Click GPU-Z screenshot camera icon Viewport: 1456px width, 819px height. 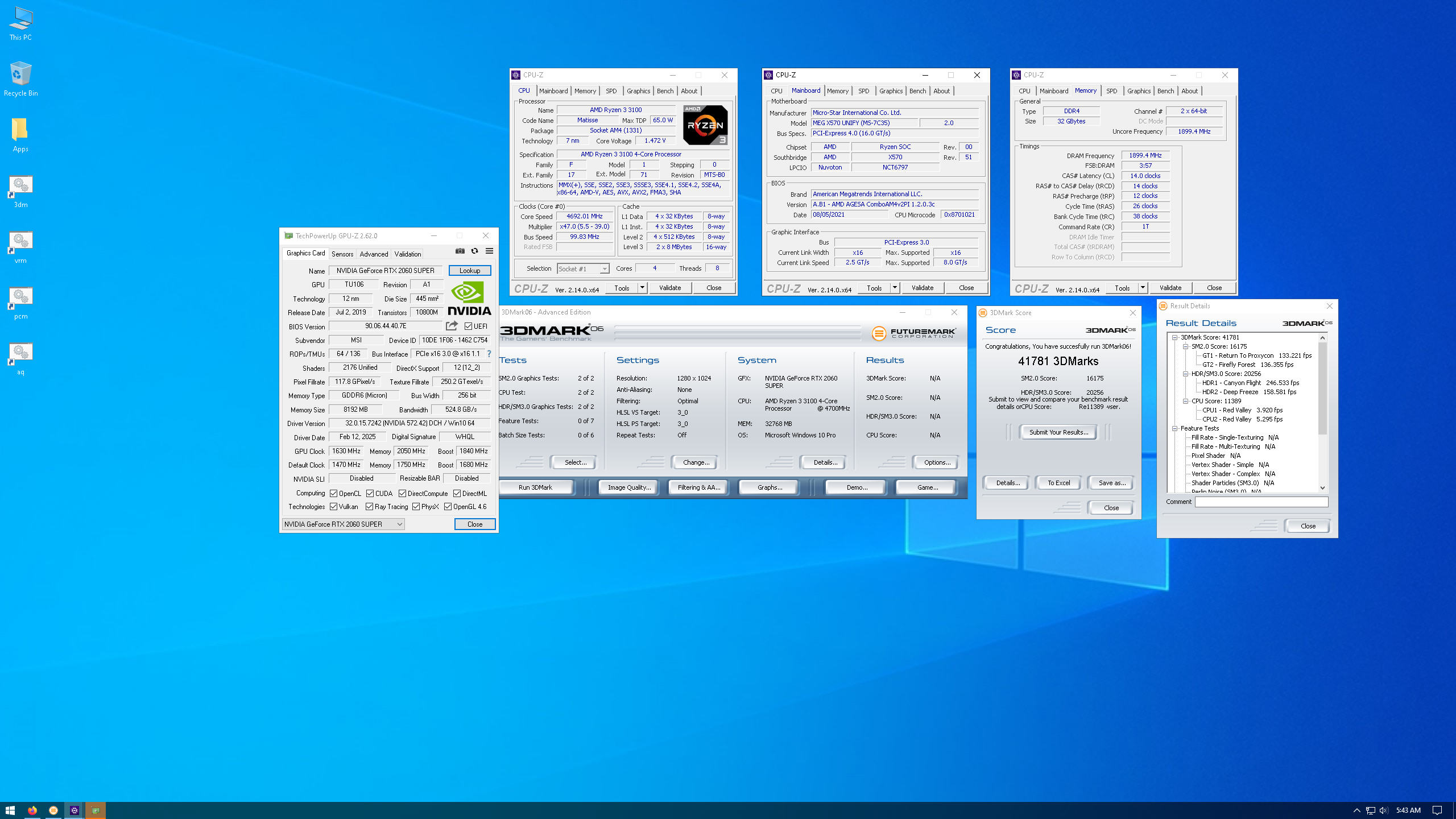[460, 251]
